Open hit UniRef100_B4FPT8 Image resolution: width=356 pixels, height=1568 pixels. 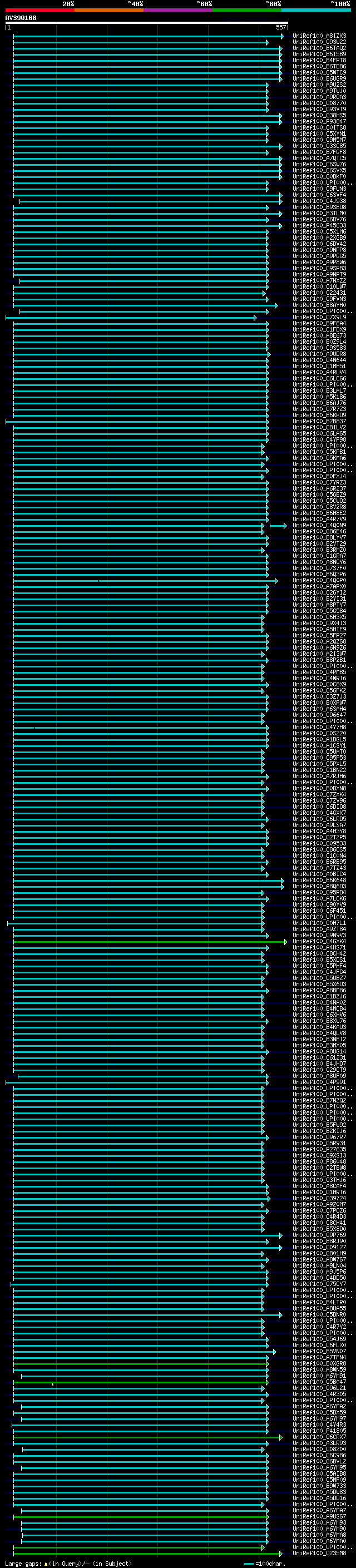(x=319, y=60)
